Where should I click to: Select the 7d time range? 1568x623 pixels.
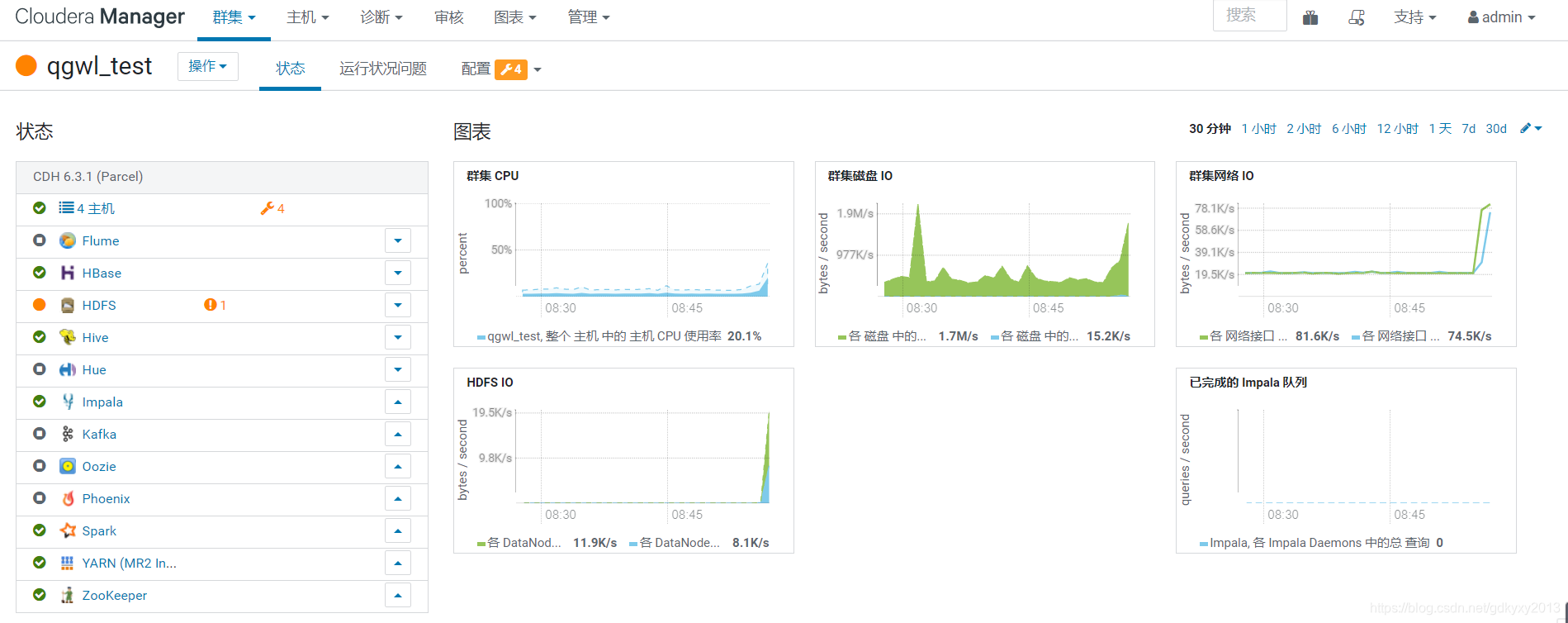(1469, 129)
